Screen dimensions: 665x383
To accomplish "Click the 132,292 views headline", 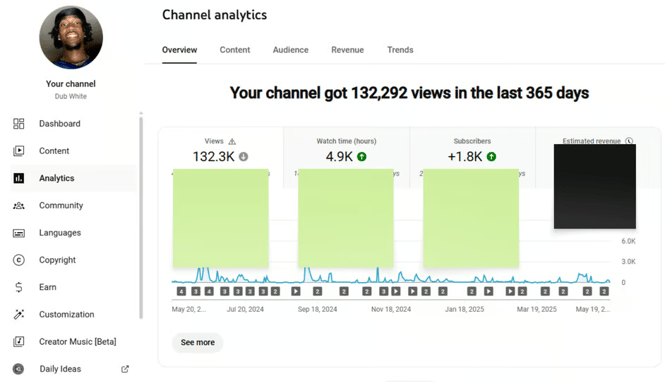I will pyautogui.click(x=409, y=93).
